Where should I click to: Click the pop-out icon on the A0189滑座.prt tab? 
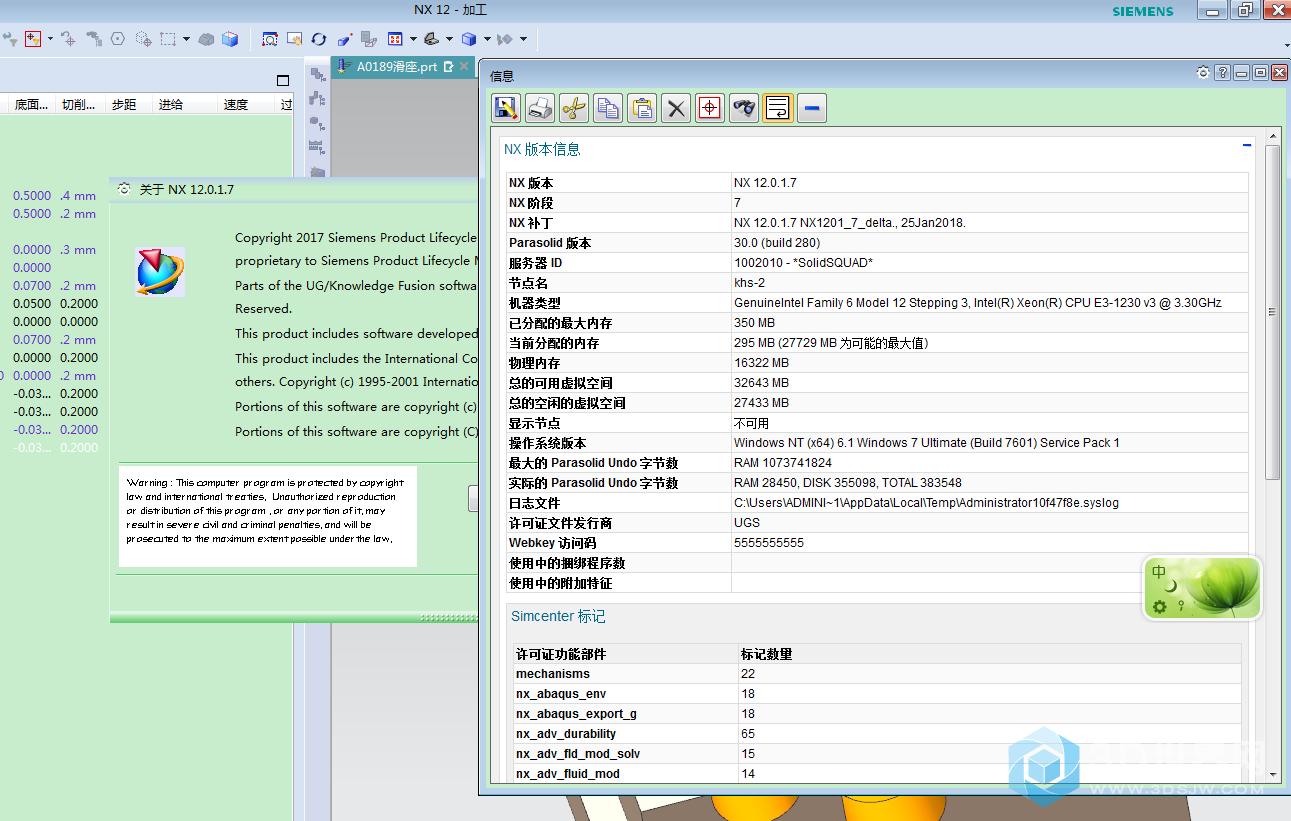(448, 67)
